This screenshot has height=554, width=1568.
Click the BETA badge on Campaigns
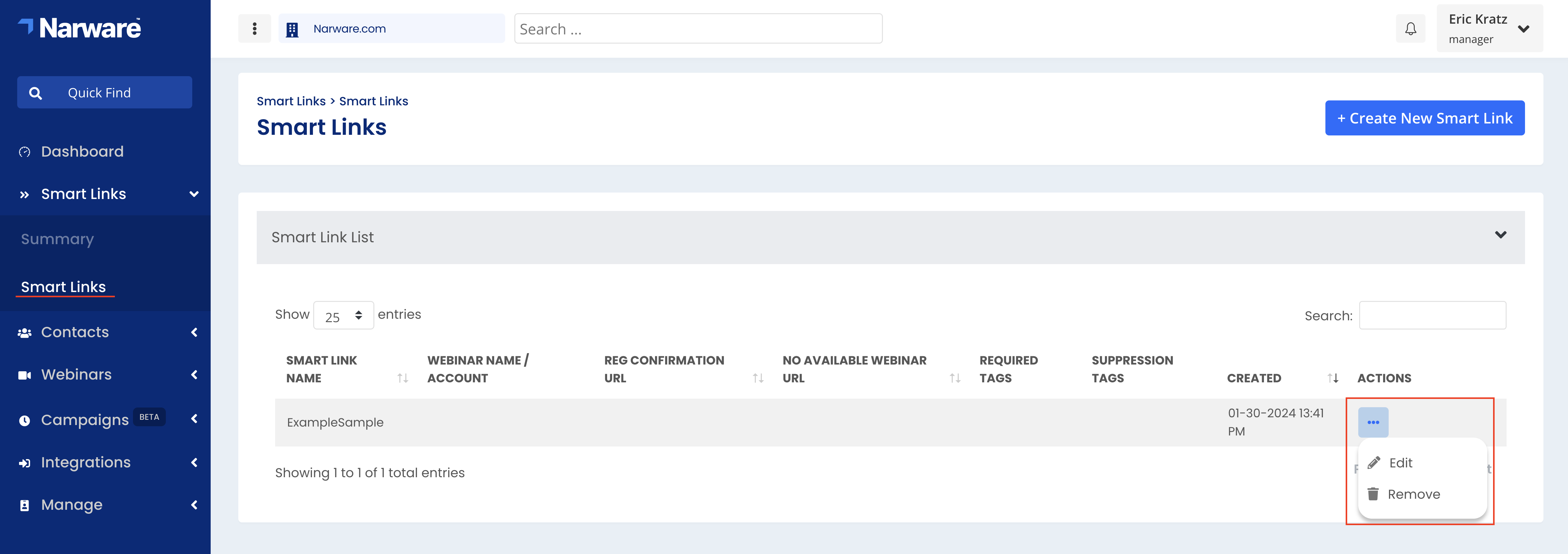pyautogui.click(x=149, y=417)
